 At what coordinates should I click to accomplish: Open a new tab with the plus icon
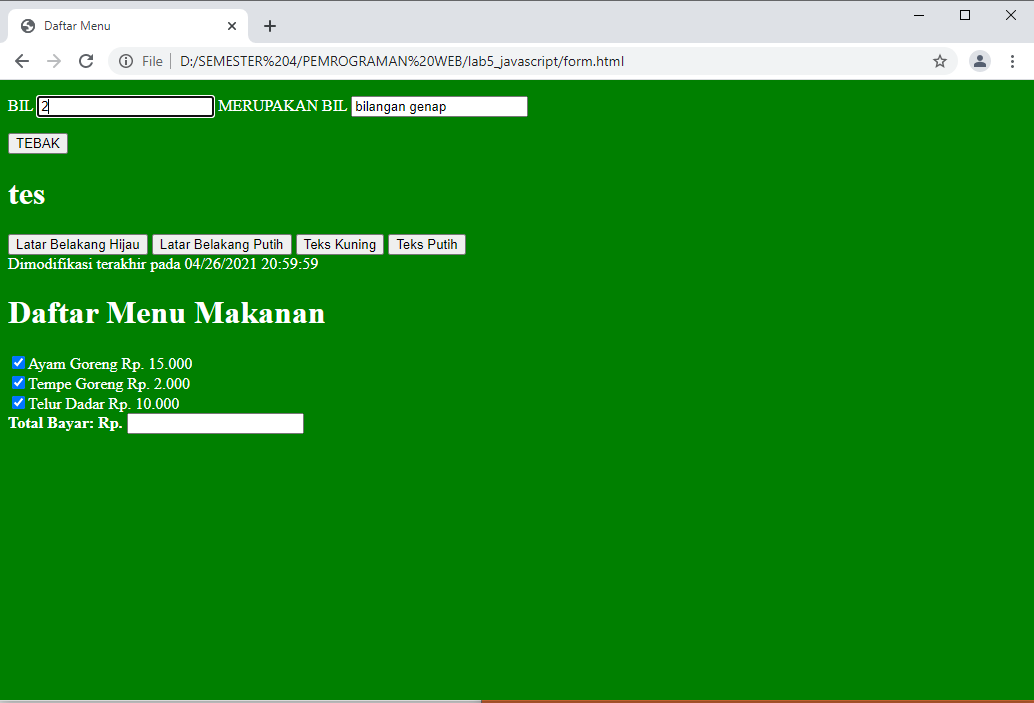click(269, 26)
